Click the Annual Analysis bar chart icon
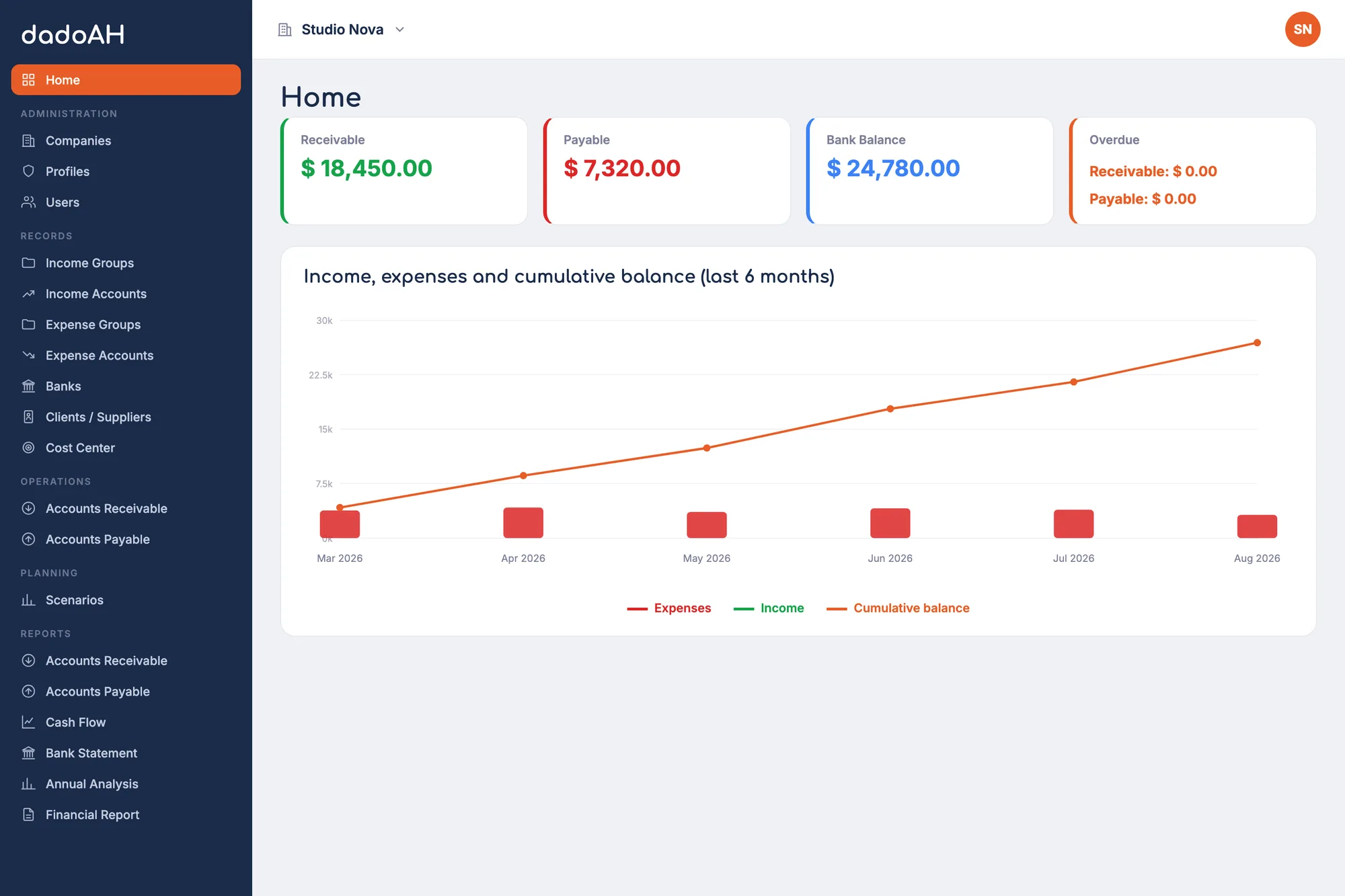Screen dimensions: 1345x896 [x=28, y=784]
